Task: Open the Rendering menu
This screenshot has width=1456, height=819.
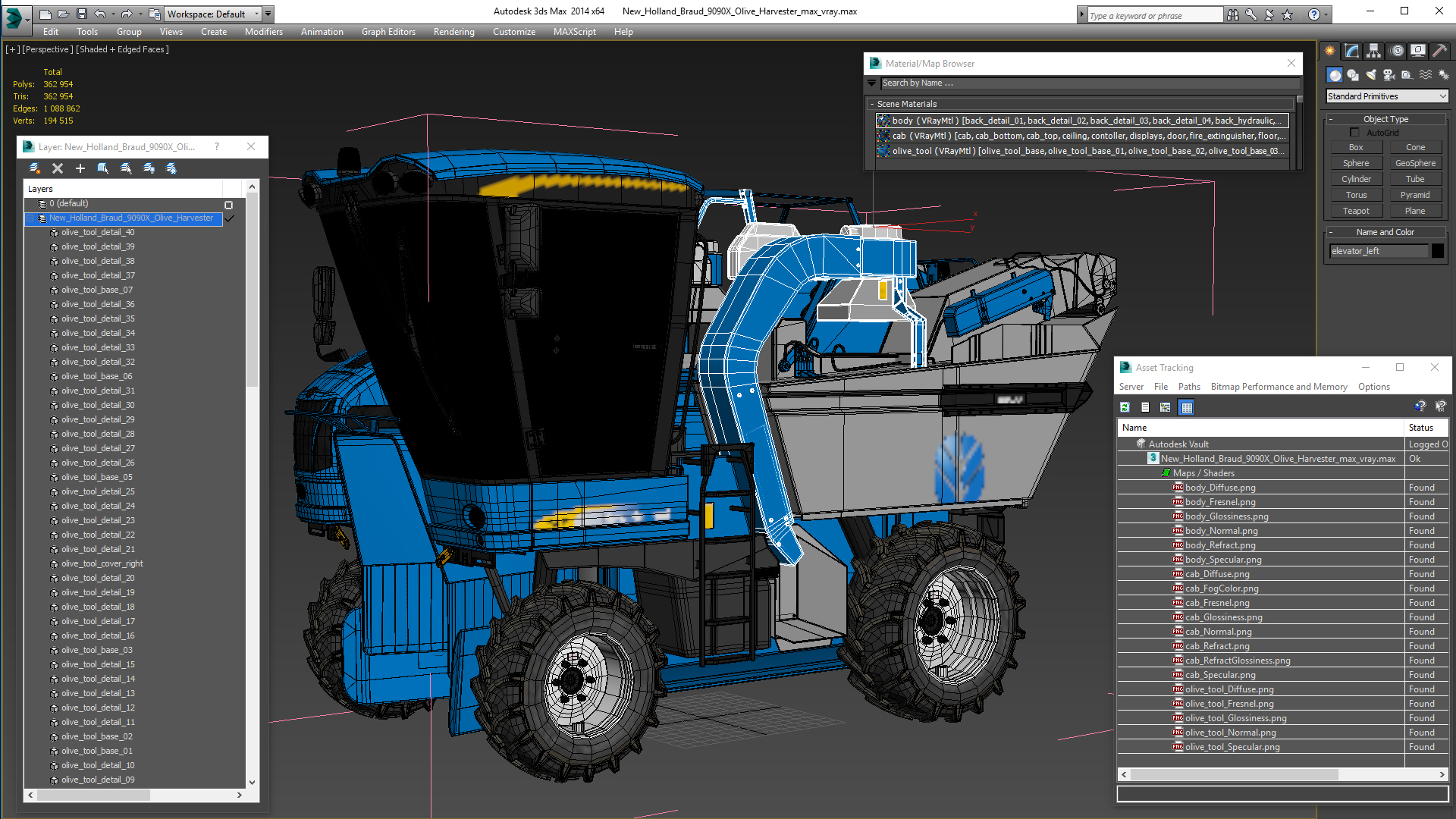Action: coord(453,32)
